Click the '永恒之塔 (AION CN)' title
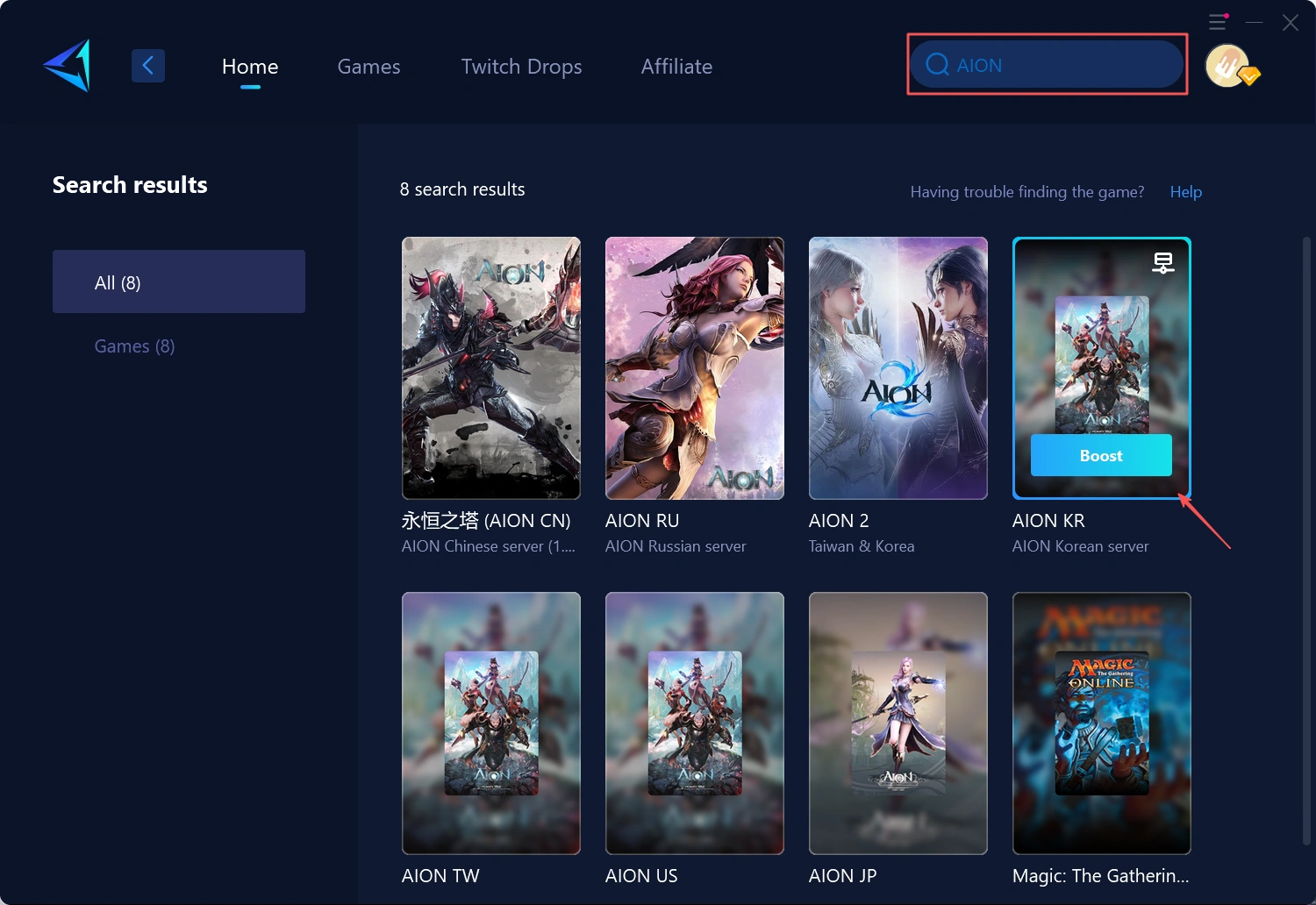Image resolution: width=1316 pixels, height=905 pixels. coord(486,521)
